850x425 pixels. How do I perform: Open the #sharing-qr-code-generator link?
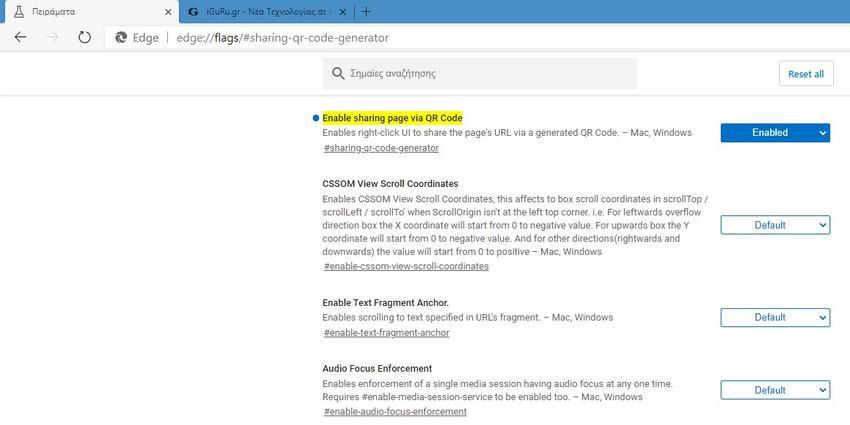(381, 148)
